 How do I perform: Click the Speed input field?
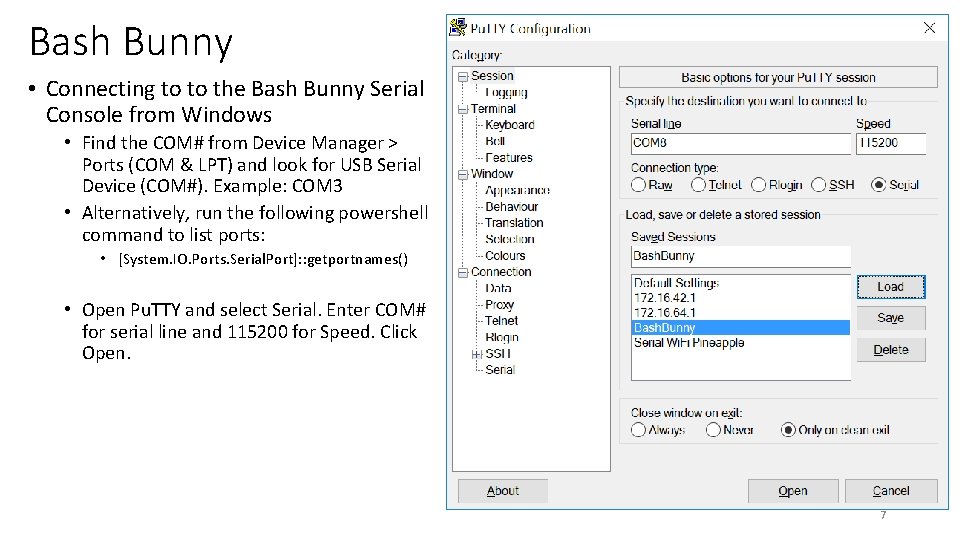coord(891,143)
